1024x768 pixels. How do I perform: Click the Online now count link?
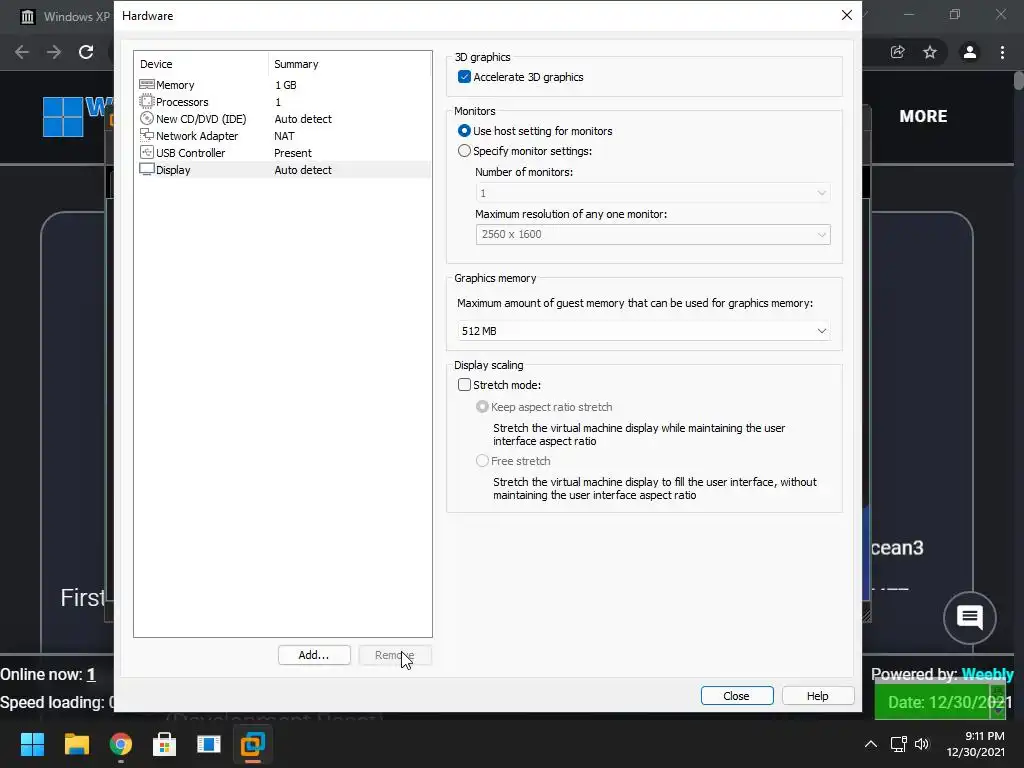pyautogui.click(x=91, y=675)
